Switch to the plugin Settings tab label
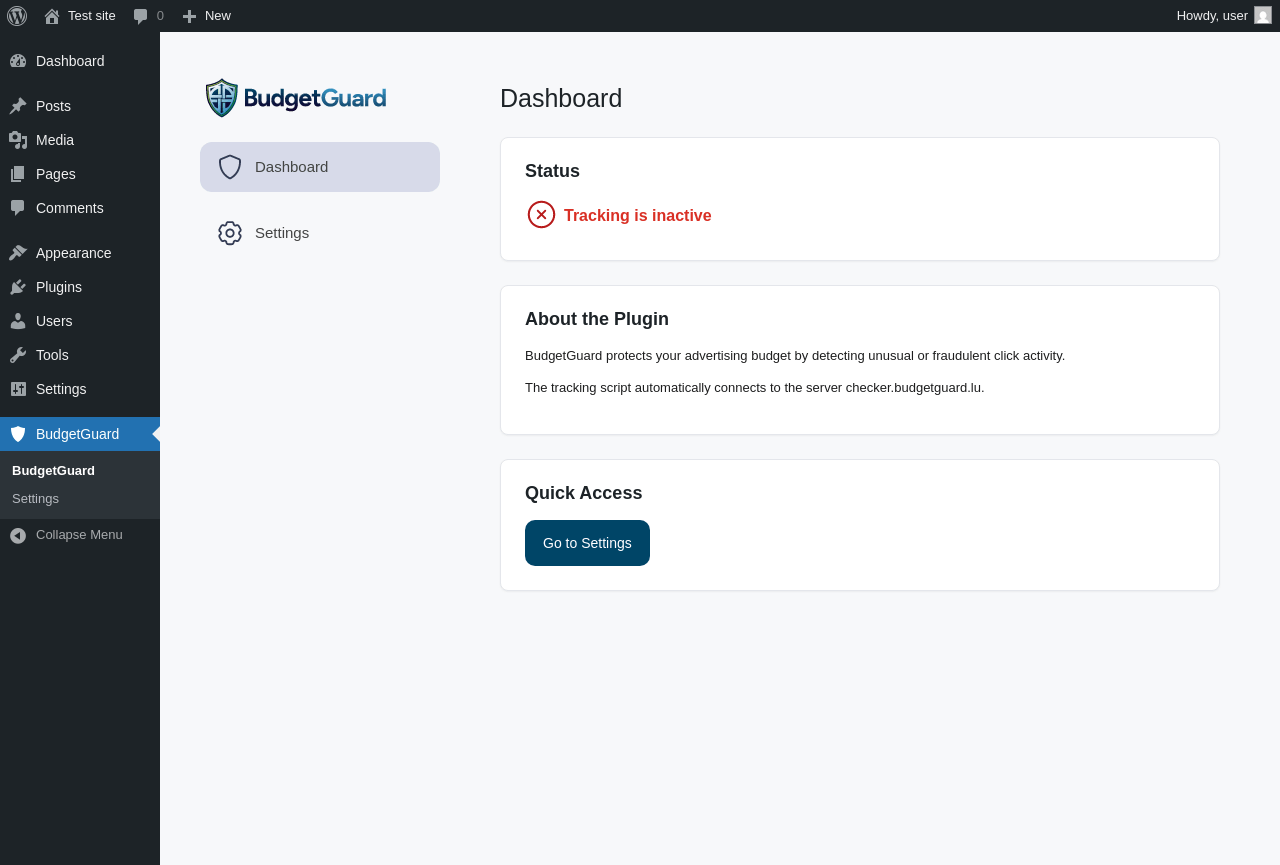The image size is (1280, 865). [282, 233]
